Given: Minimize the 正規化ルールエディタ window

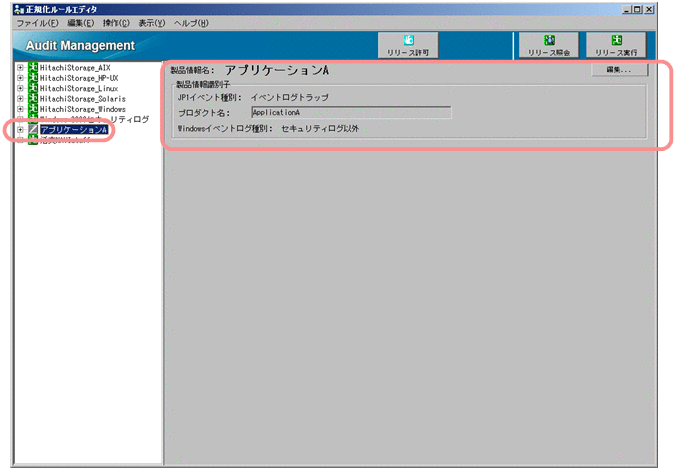Looking at the screenshot, I should [x=626, y=9].
